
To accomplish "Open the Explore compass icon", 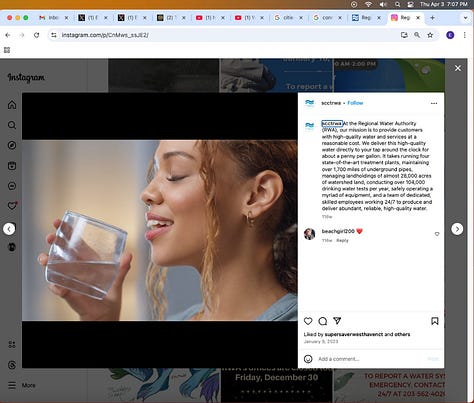I will tap(12, 145).
